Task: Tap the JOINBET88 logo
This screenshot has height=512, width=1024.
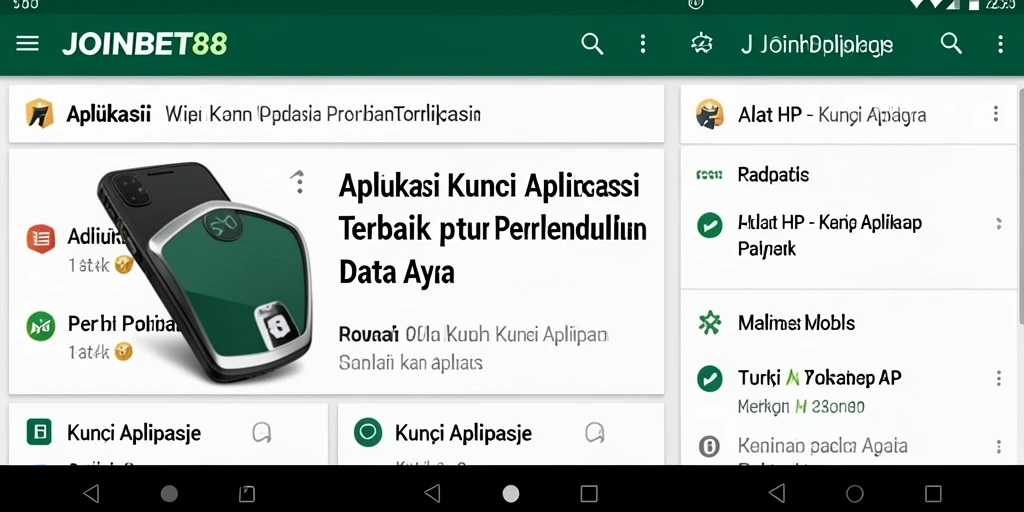Action: click(144, 44)
